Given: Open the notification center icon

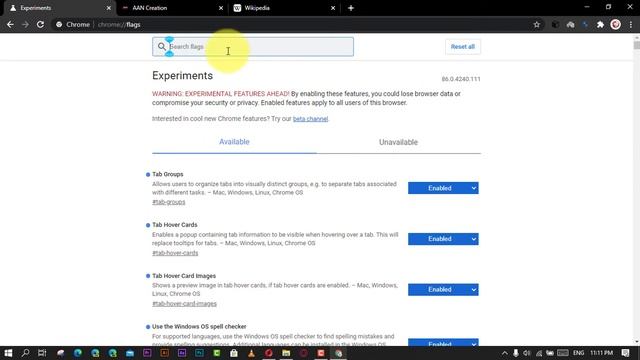Looking at the screenshot, I should [626, 353].
